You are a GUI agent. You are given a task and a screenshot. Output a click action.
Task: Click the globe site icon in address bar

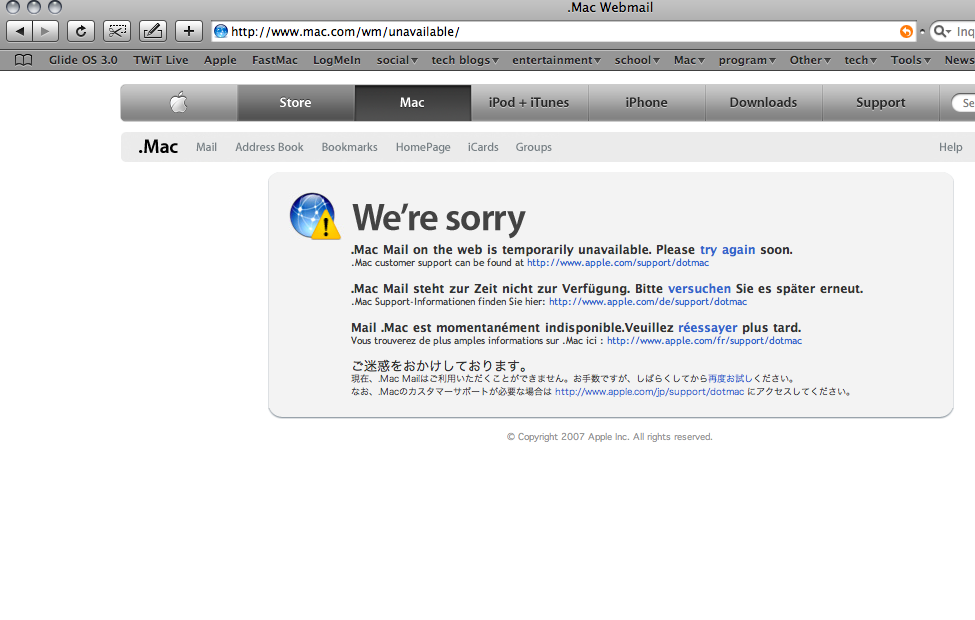(x=221, y=31)
